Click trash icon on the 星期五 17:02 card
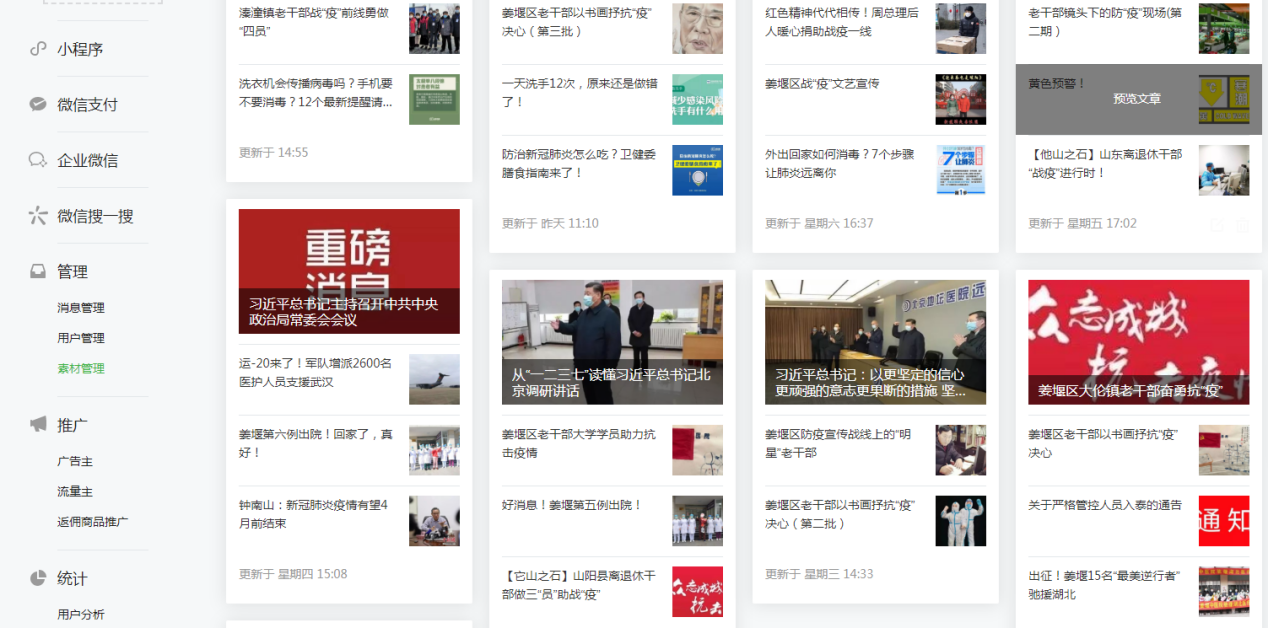Viewport: 1268px width, 628px height. tap(1242, 224)
